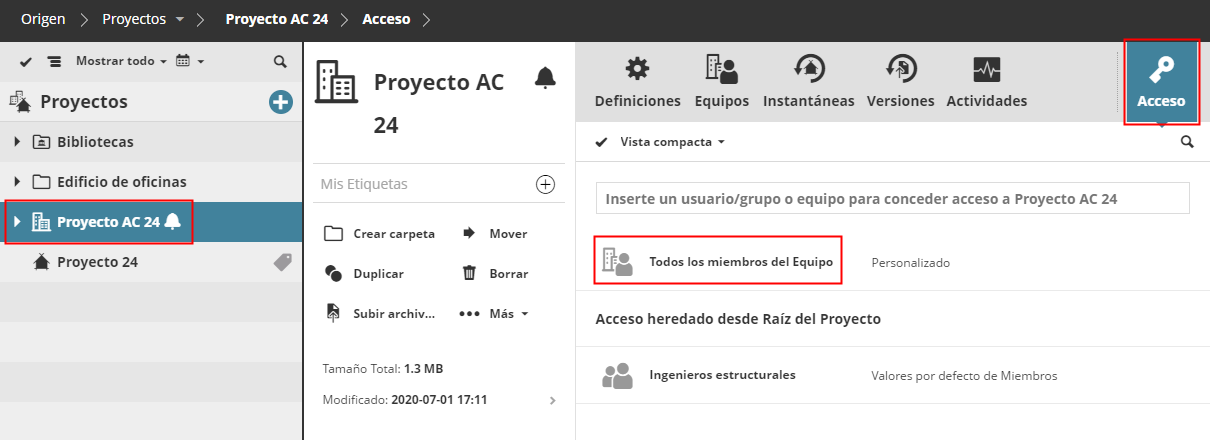1210x440 pixels.
Task: Click the Proyectos breadcrumb
Action: [x=135, y=19]
